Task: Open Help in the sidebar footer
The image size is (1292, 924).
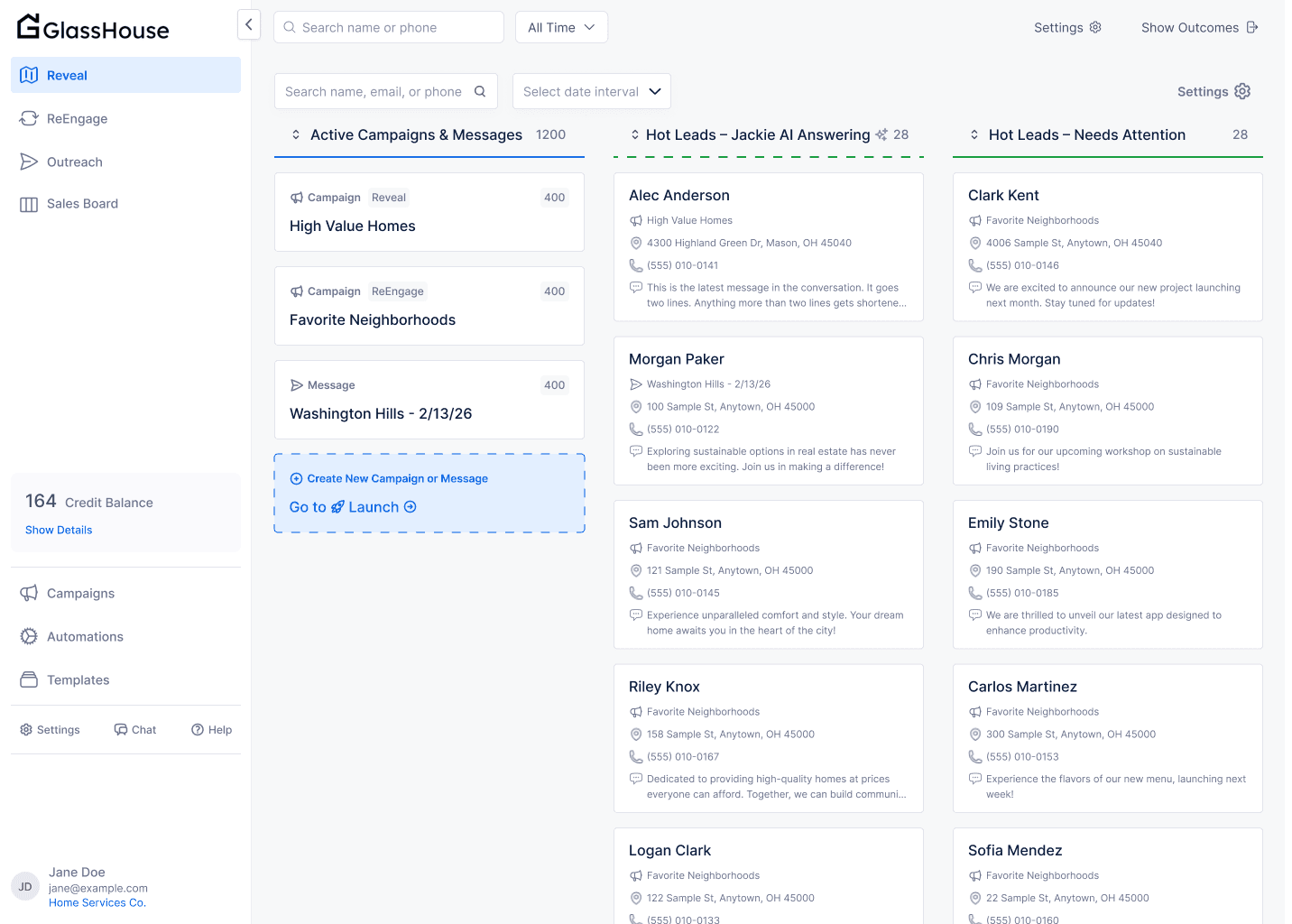Action: click(x=212, y=730)
